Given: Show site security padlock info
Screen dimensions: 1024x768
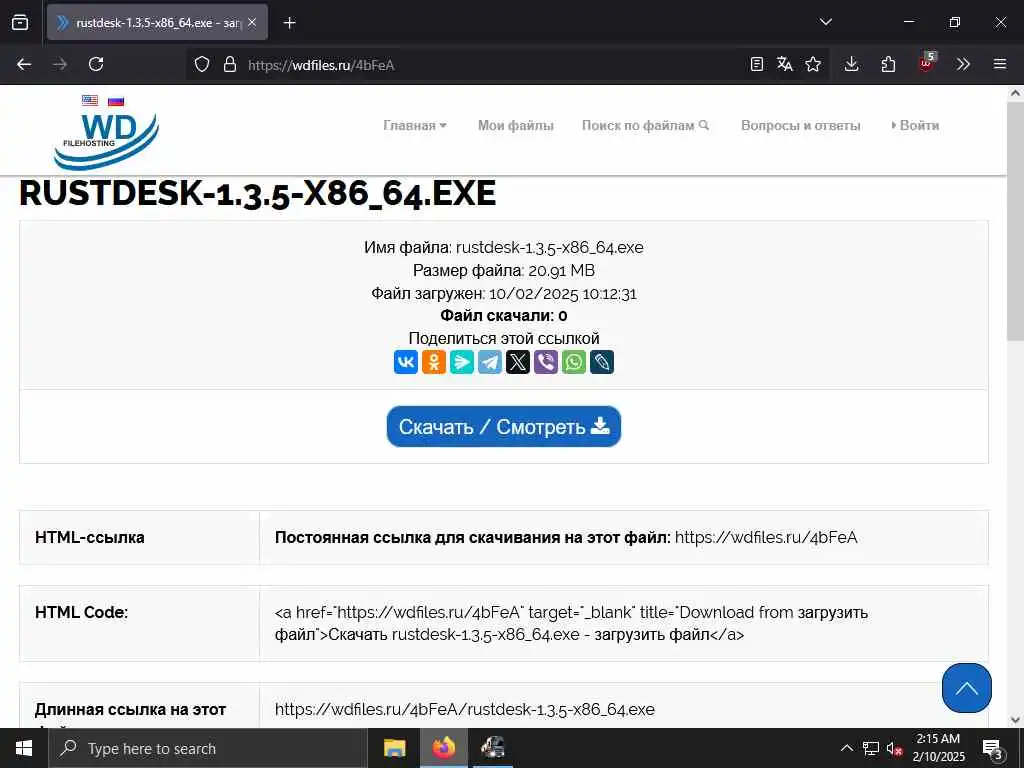Looking at the screenshot, I should (230, 65).
